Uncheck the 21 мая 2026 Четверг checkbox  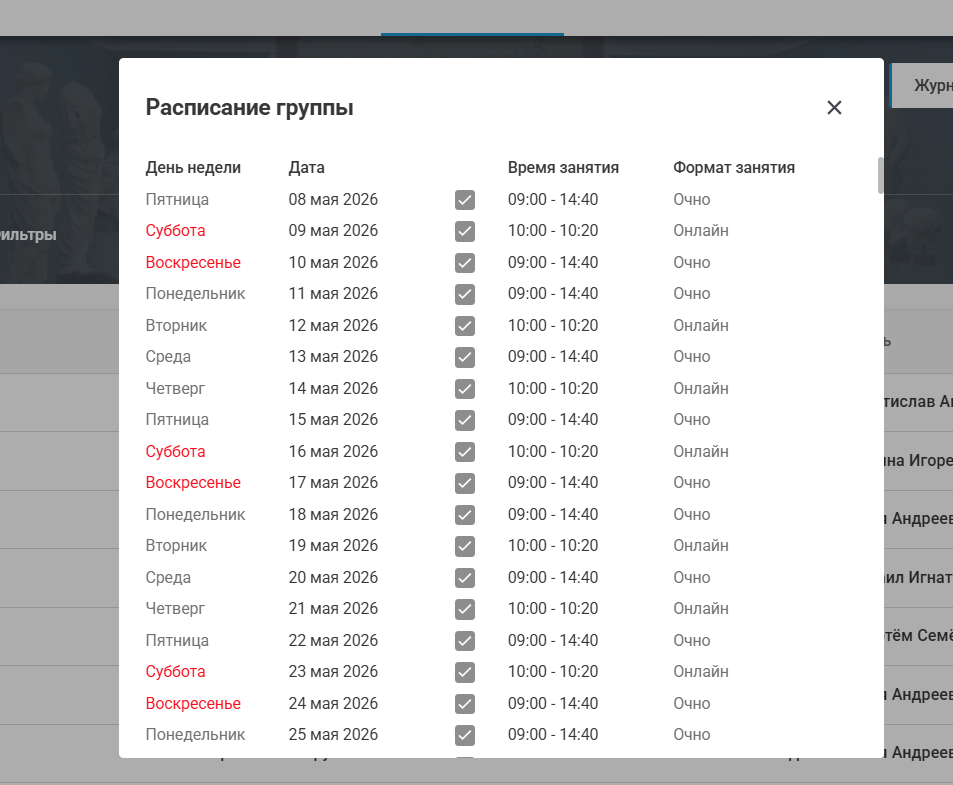click(465, 609)
